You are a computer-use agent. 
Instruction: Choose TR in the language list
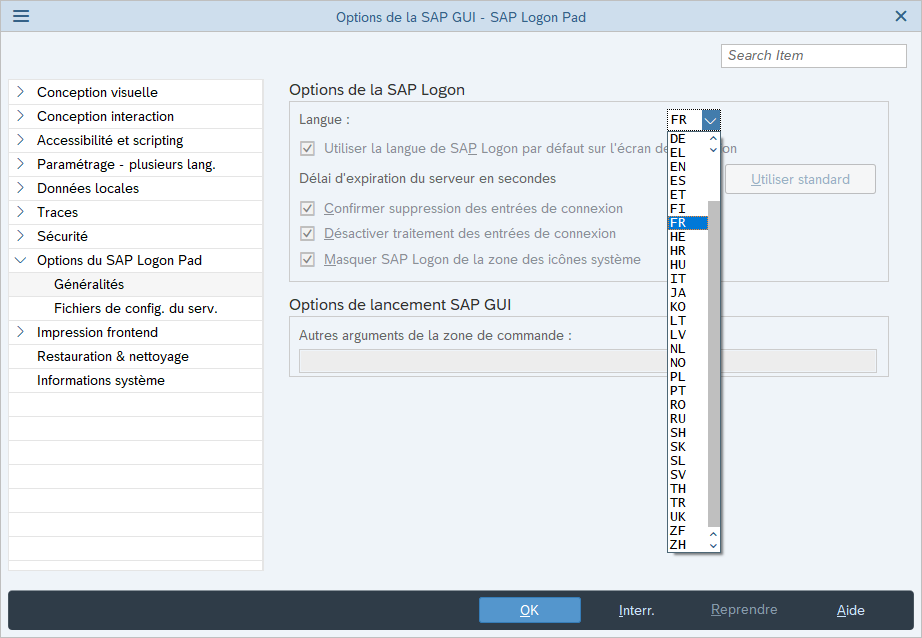click(688, 503)
